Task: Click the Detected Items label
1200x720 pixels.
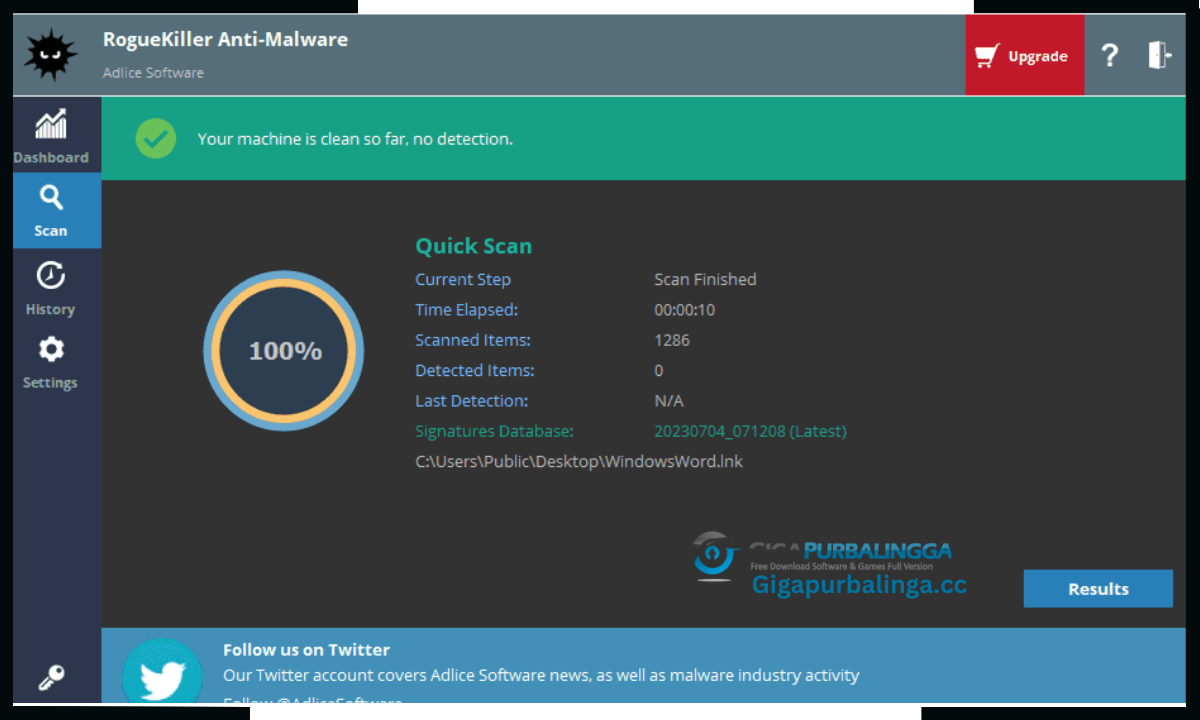Action: click(475, 370)
